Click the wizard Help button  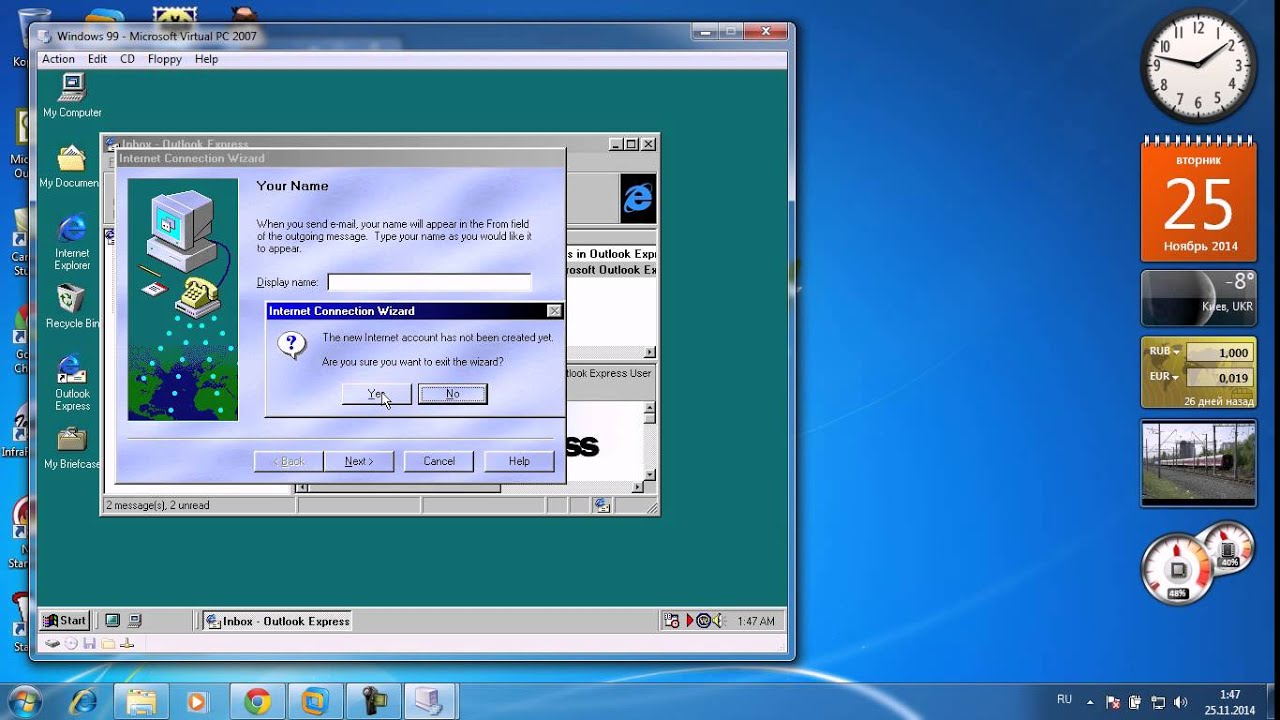tap(519, 461)
